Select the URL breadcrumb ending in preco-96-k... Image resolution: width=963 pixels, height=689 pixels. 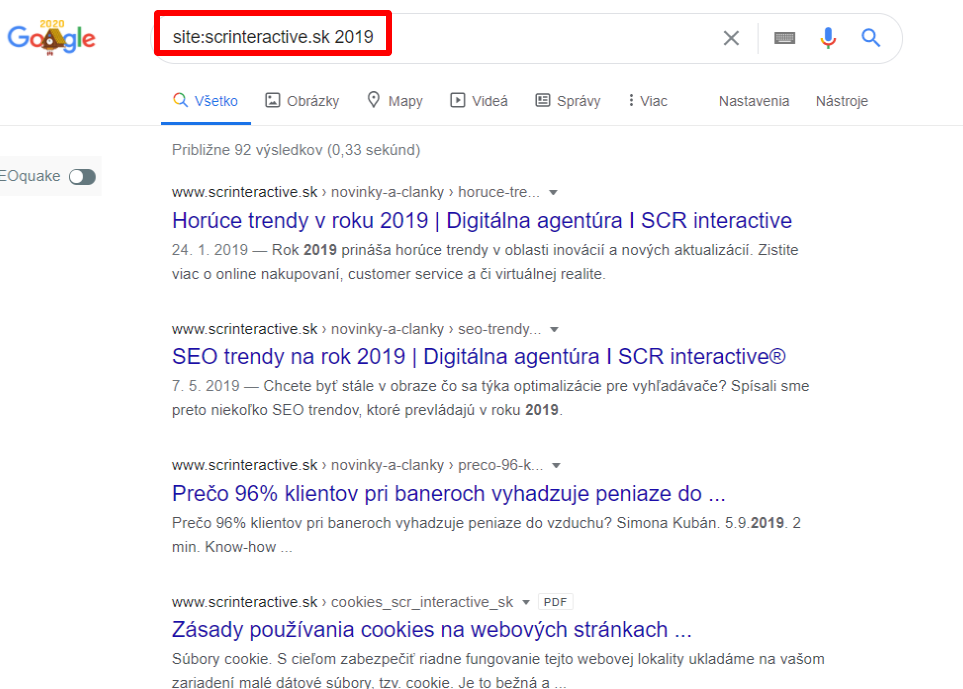pos(357,465)
